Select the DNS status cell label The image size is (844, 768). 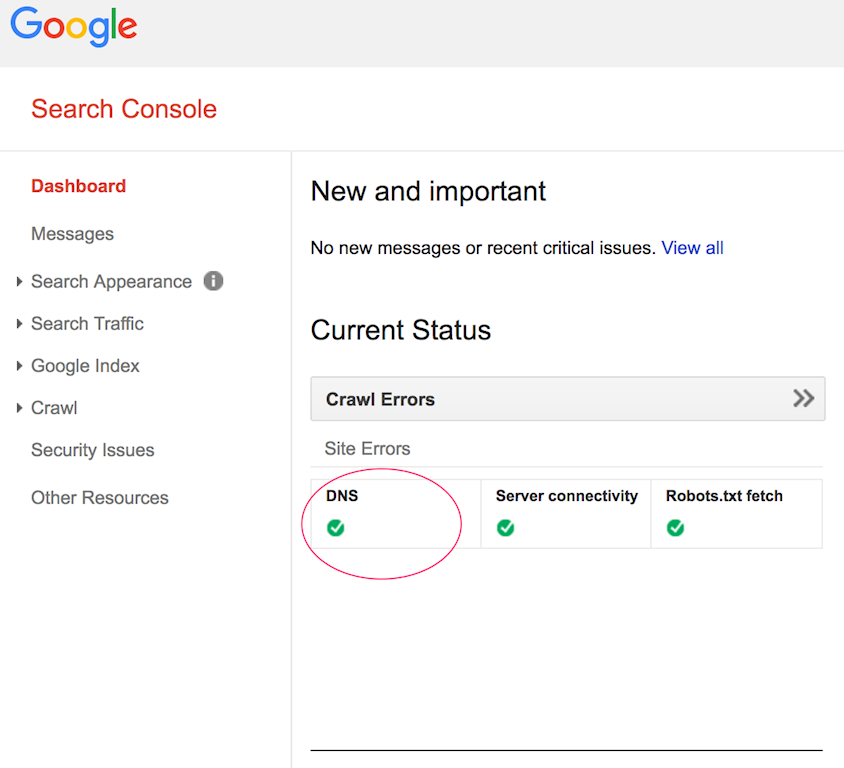point(342,496)
